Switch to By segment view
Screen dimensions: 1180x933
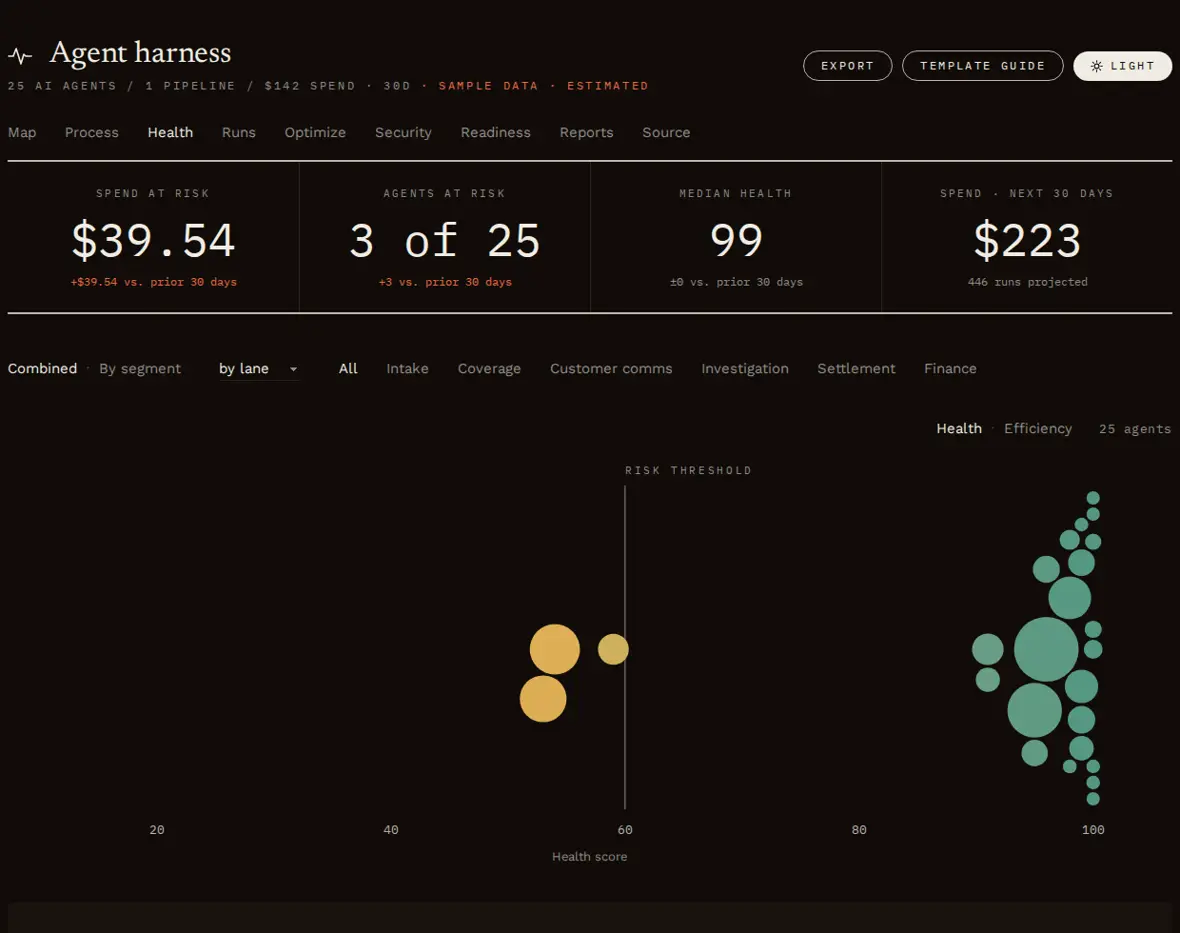tap(140, 369)
